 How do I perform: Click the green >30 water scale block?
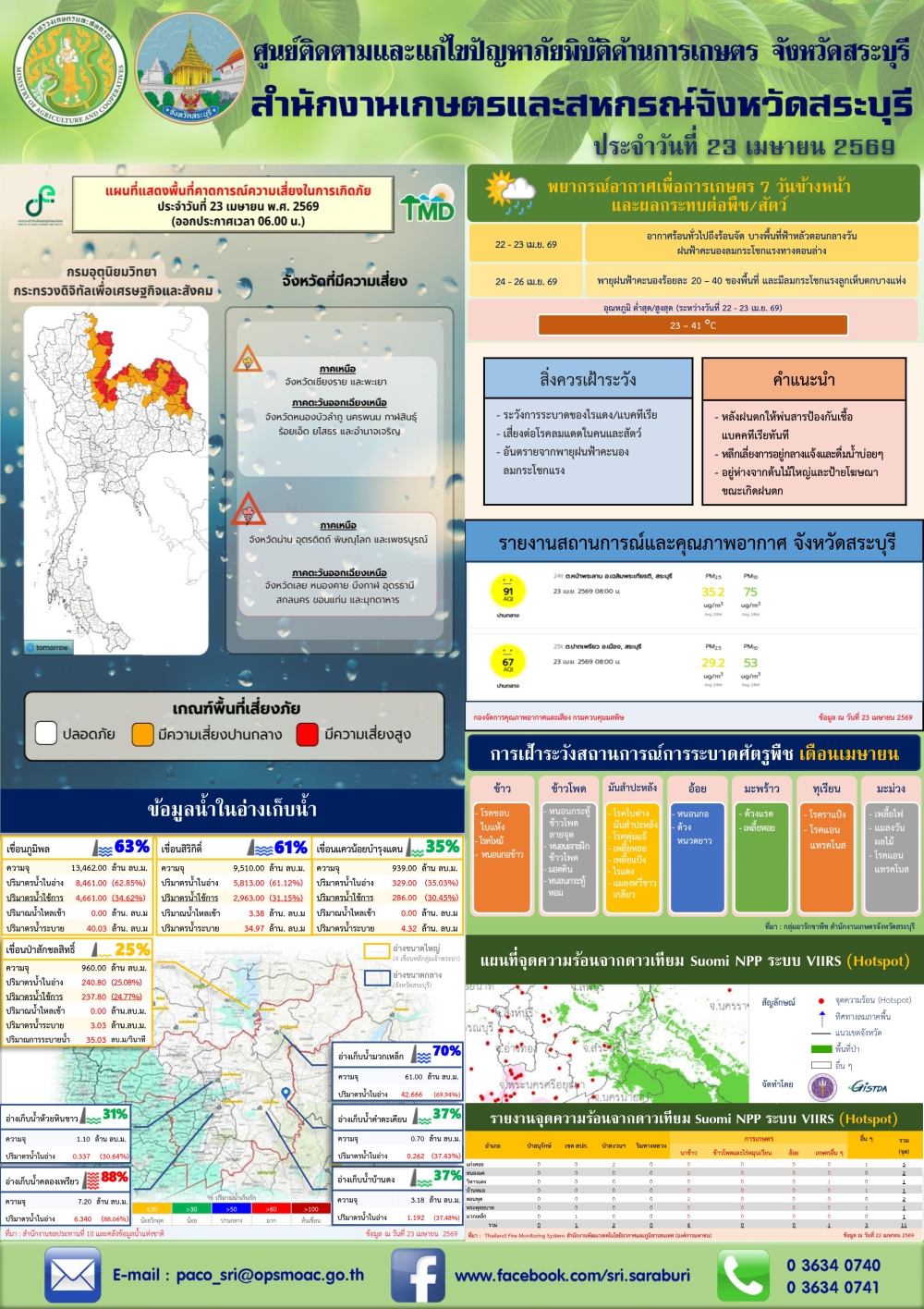coord(191,1208)
